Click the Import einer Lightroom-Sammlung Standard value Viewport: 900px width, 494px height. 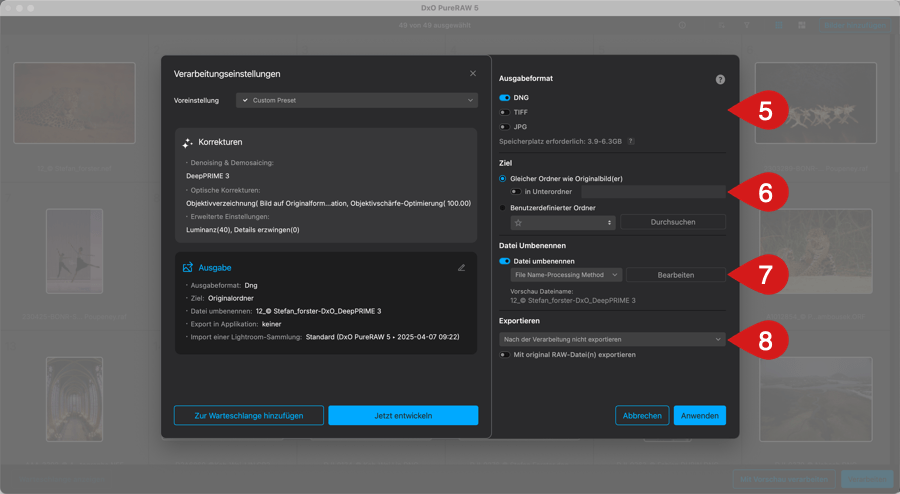(382, 337)
